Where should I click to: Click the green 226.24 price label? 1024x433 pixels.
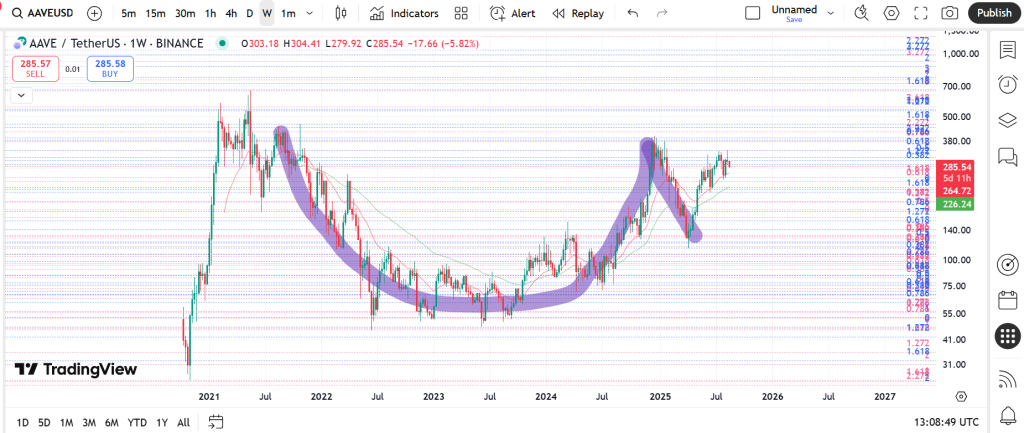pyautogui.click(x=955, y=204)
